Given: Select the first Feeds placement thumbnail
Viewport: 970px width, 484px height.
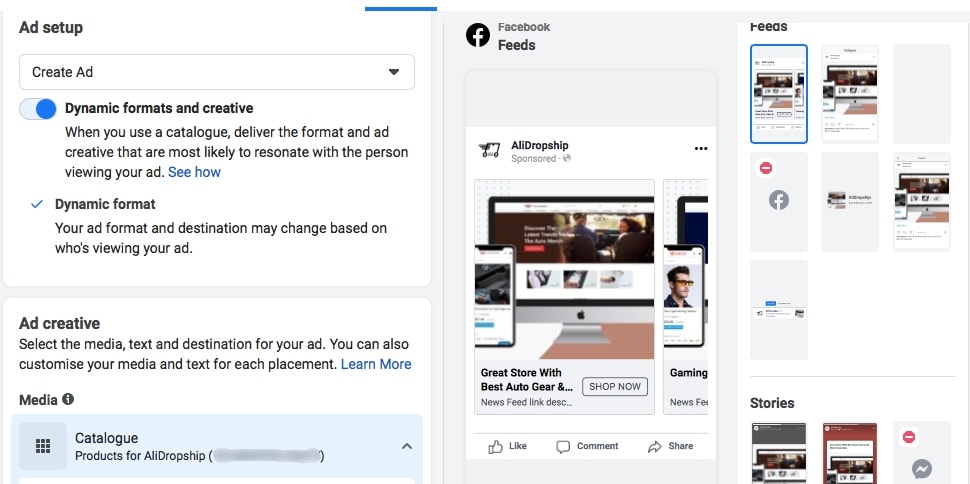Looking at the screenshot, I should point(779,94).
